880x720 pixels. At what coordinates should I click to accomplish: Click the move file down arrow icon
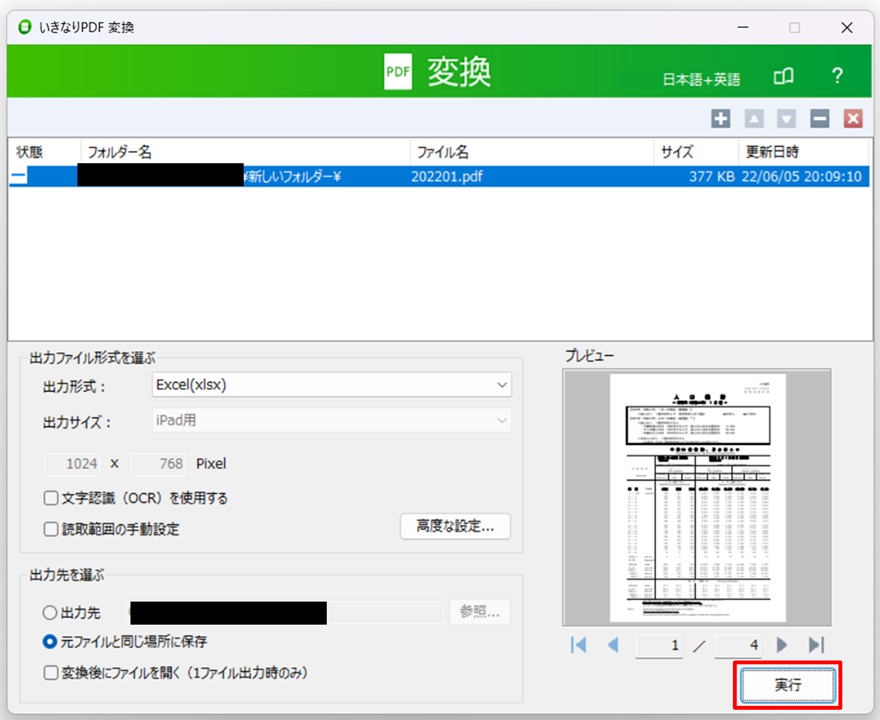tap(787, 119)
